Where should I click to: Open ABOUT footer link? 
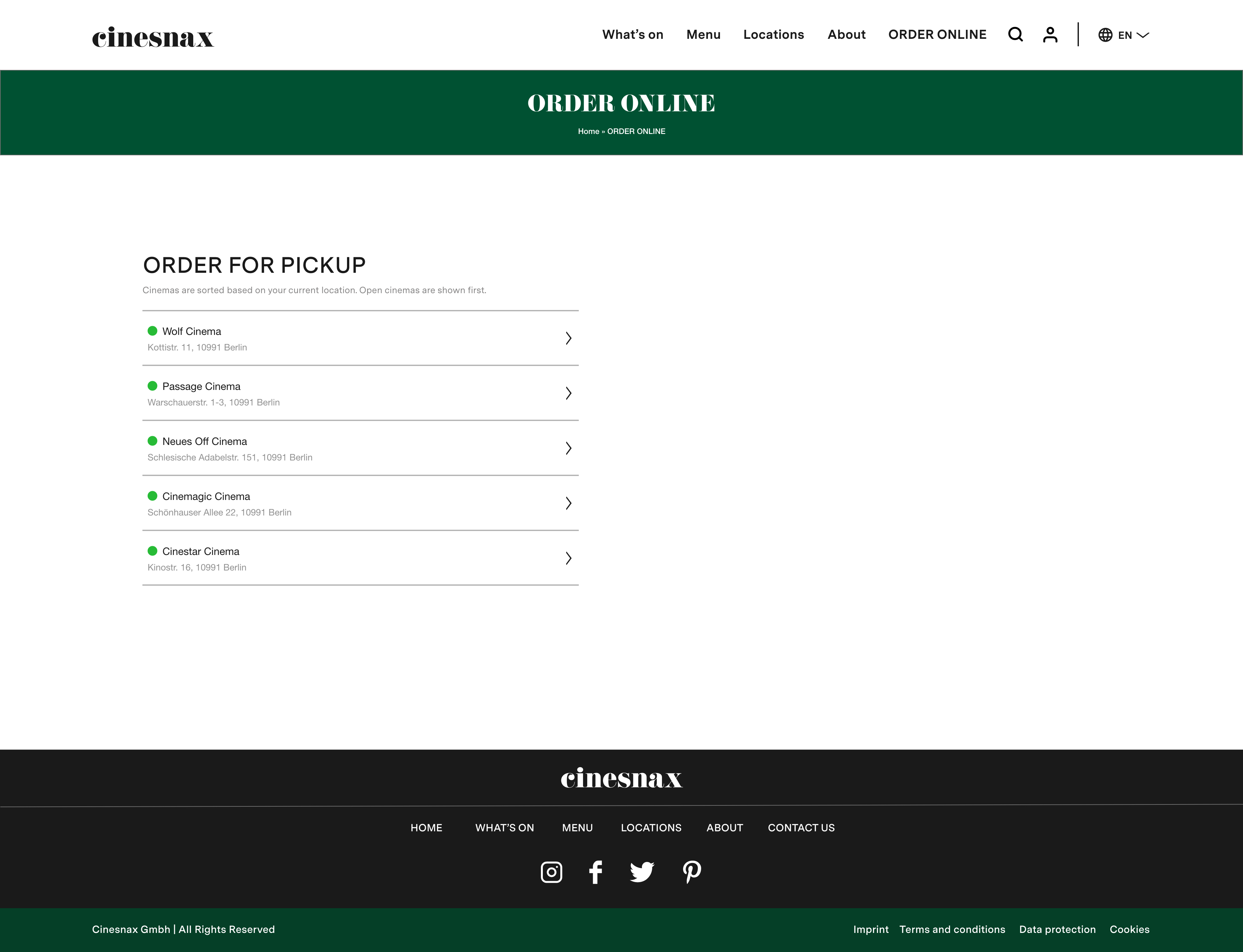pyautogui.click(x=724, y=828)
